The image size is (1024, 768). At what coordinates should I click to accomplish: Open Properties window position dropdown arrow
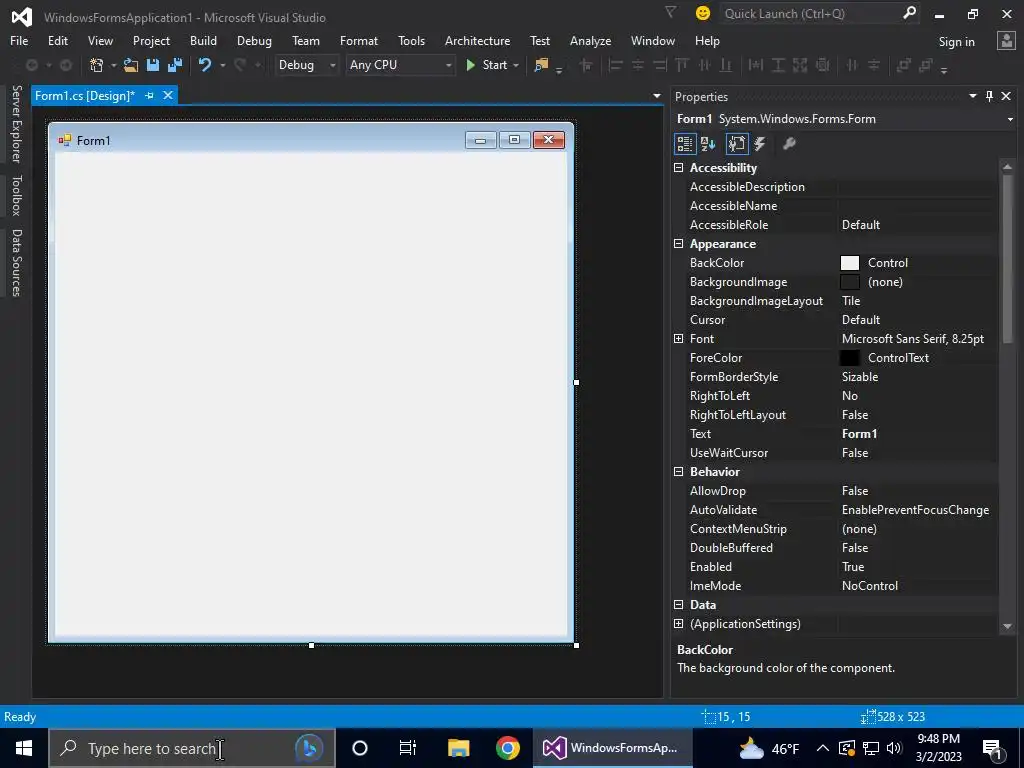tap(972, 96)
